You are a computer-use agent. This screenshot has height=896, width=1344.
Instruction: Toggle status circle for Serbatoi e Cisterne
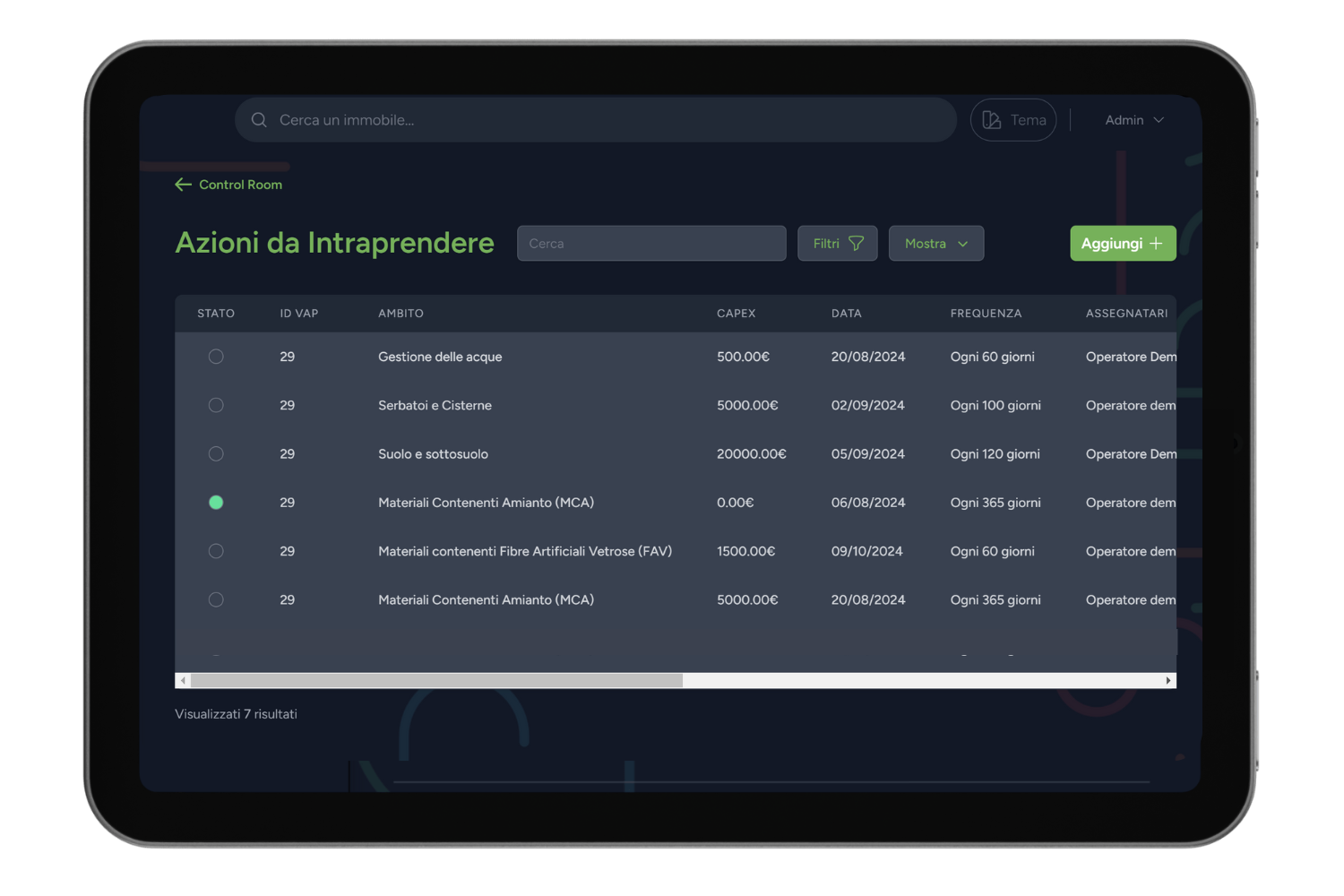[x=216, y=405]
